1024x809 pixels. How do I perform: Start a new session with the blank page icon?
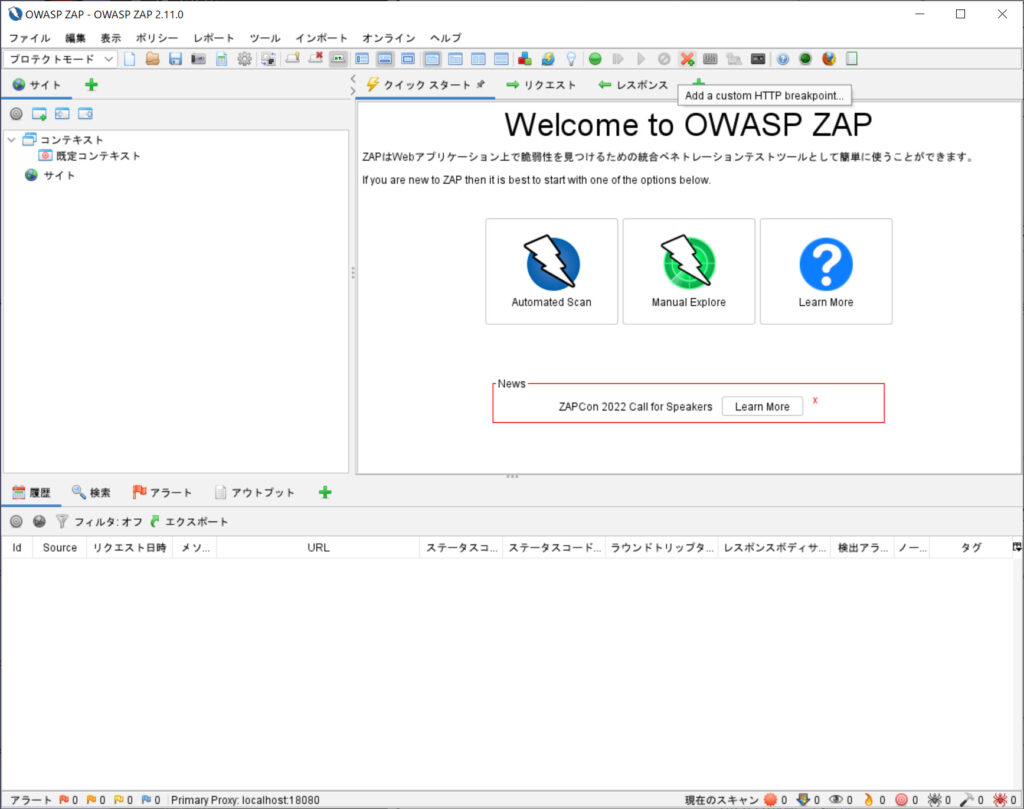point(131,59)
